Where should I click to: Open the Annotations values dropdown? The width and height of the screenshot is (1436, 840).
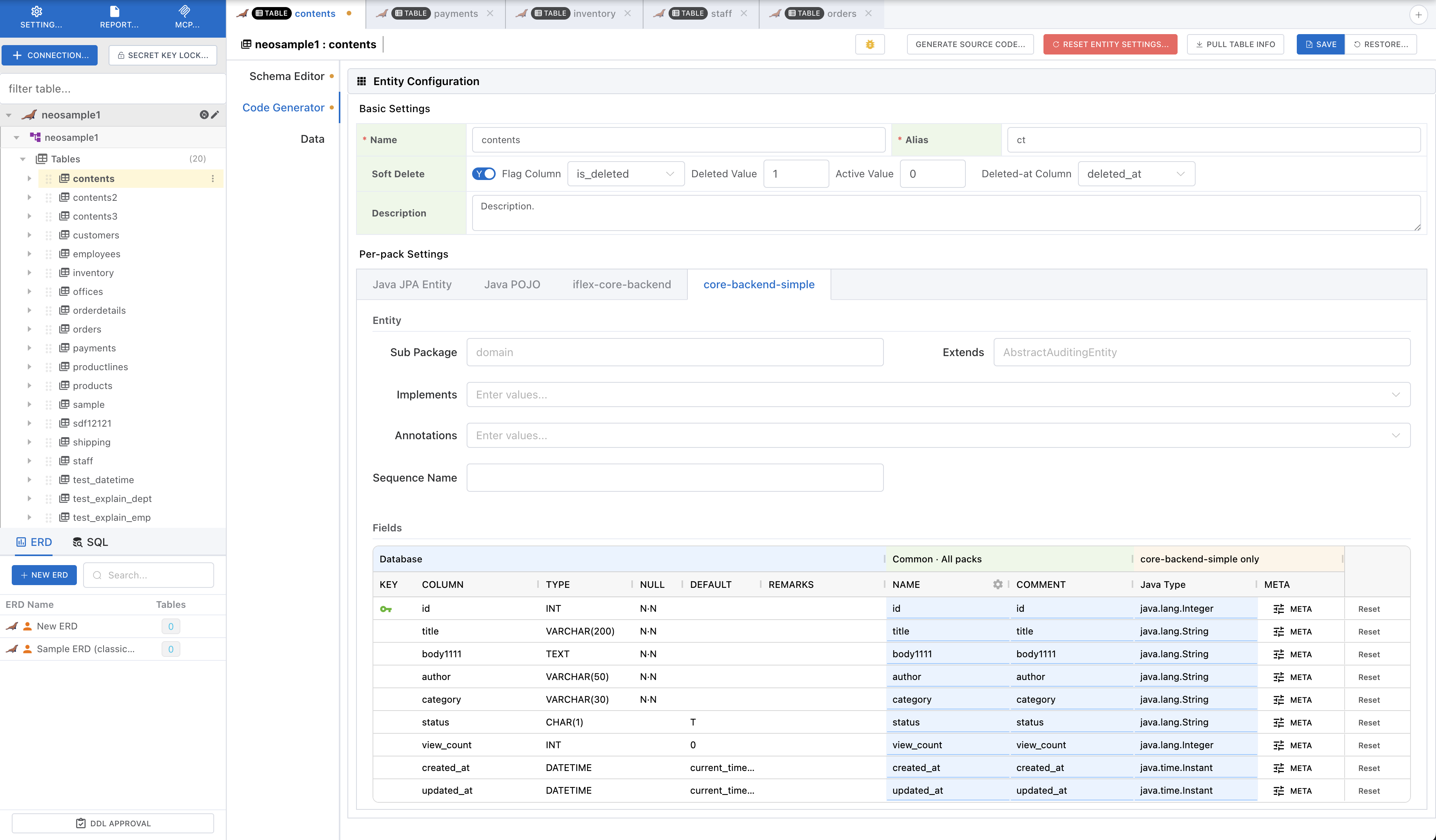point(938,435)
